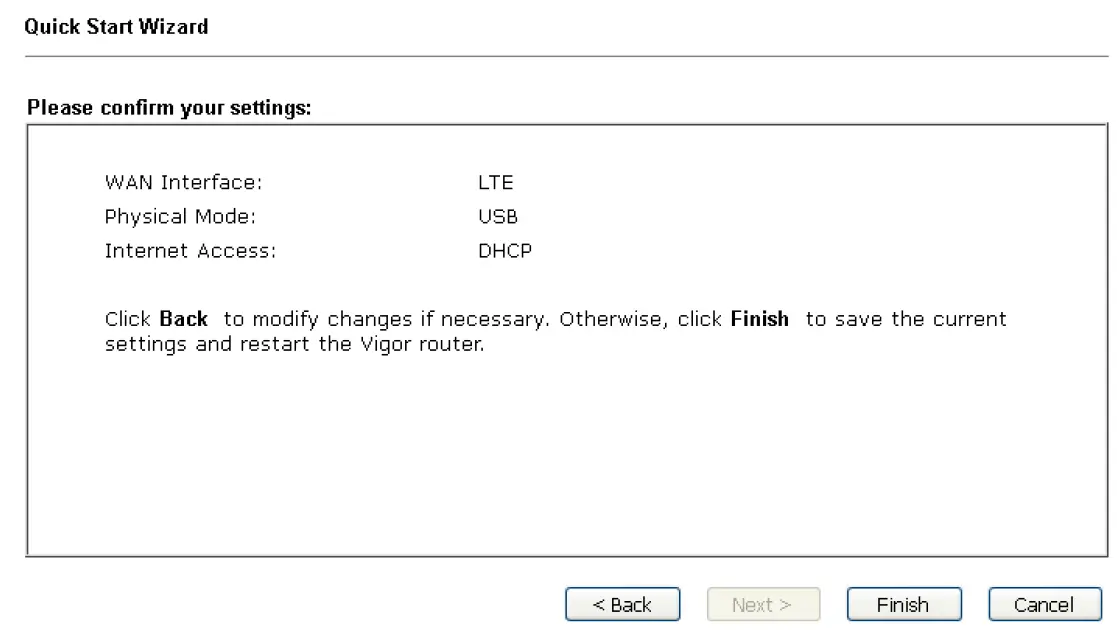Cancel the Quick Start Wizard
The image size is (1117, 637).
point(1044,605)
